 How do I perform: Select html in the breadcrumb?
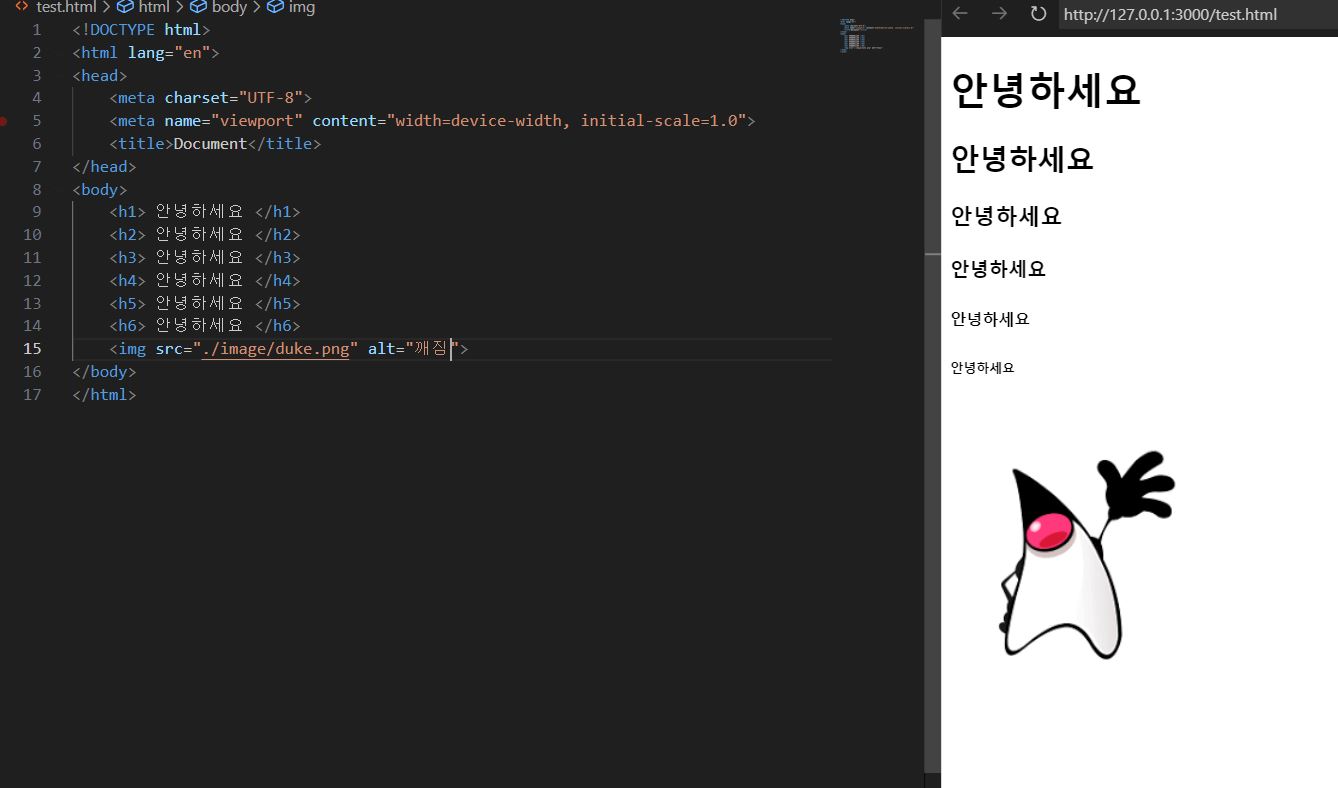(x=154, y=7)
